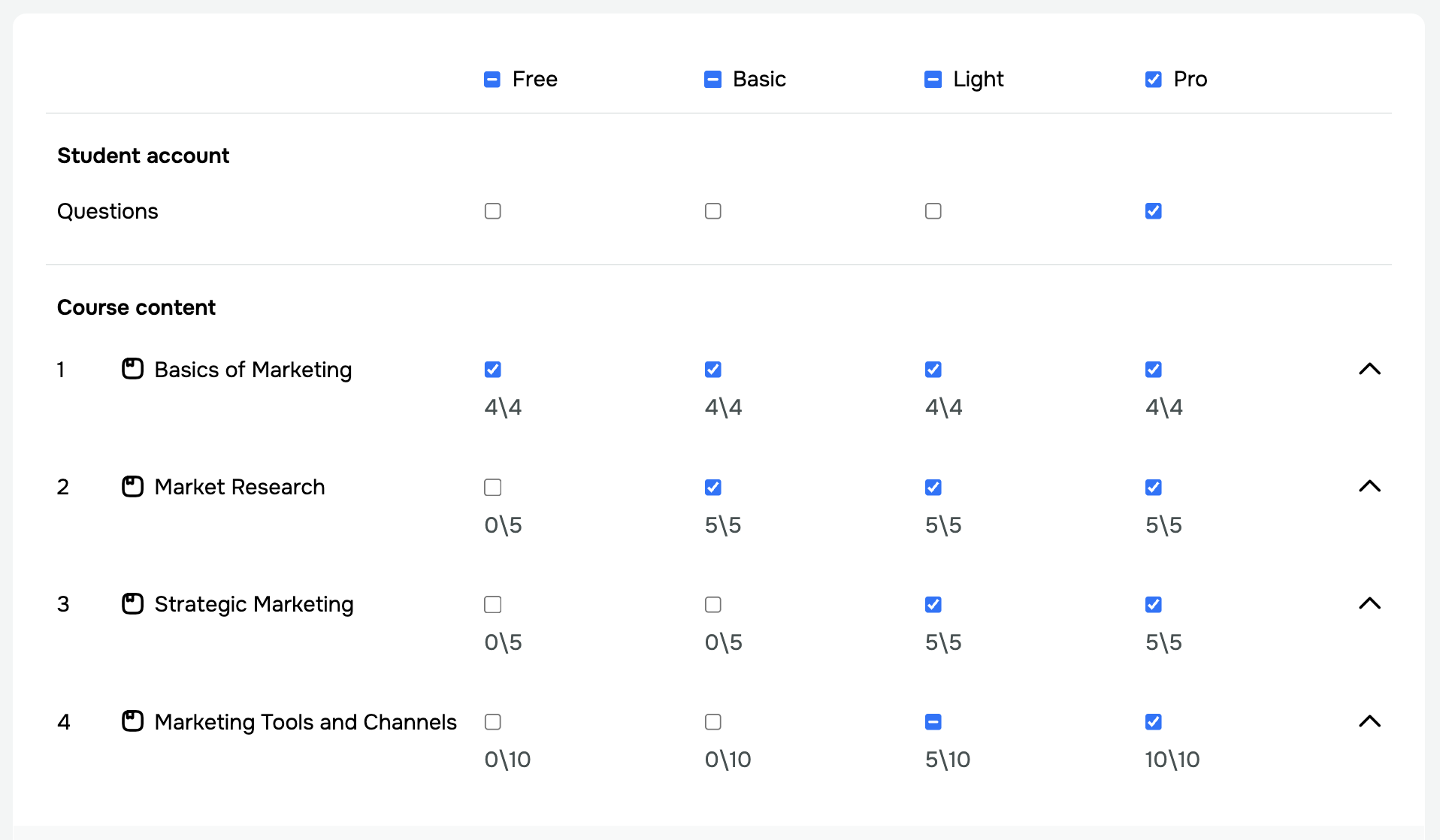This screenshot has height=840, width=1440.
Task: Click the Marketing Tools and Channels module icon
Action: point(132,721)
